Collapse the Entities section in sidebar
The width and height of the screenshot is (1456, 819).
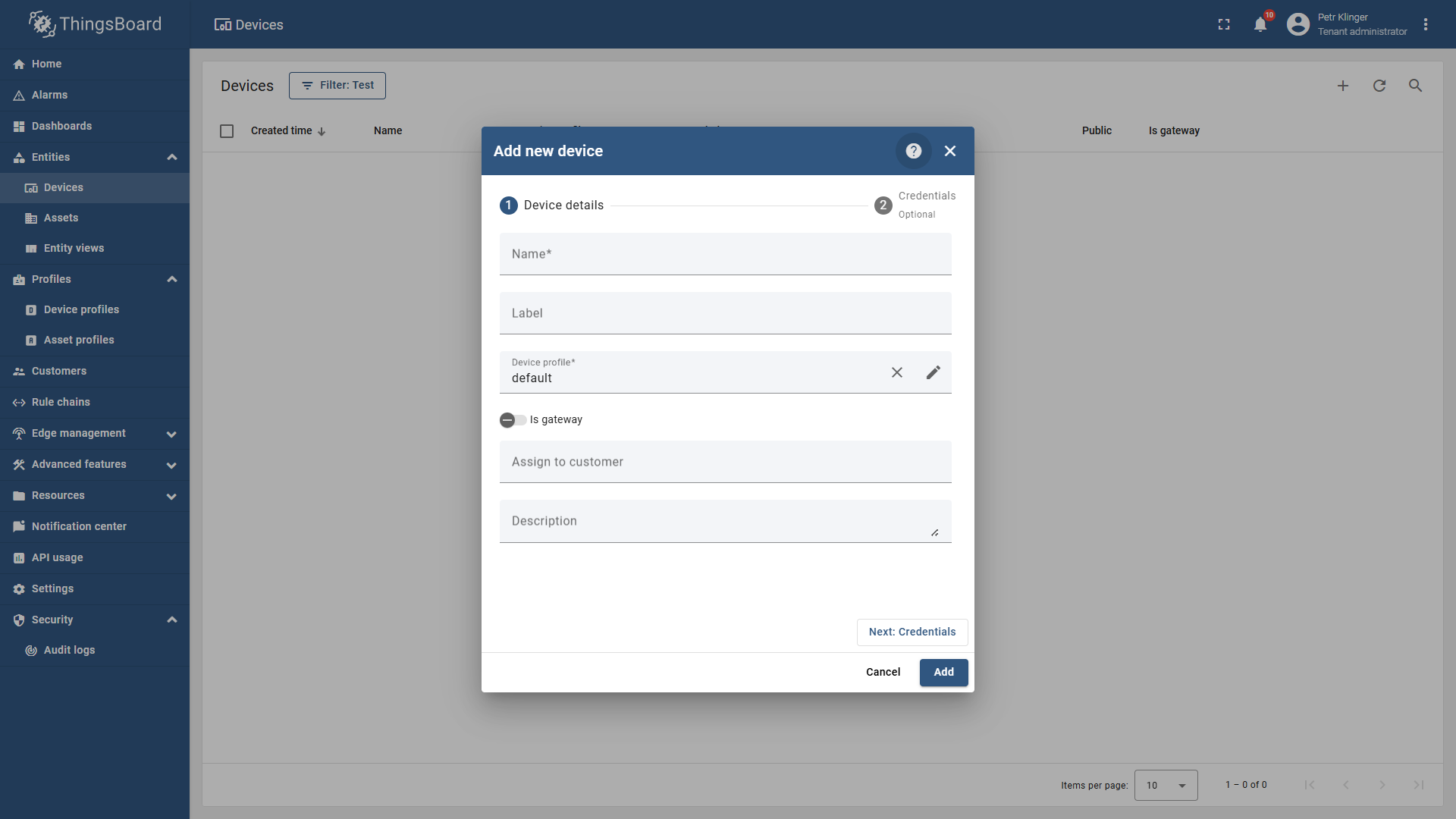click(x=172, y=157)
